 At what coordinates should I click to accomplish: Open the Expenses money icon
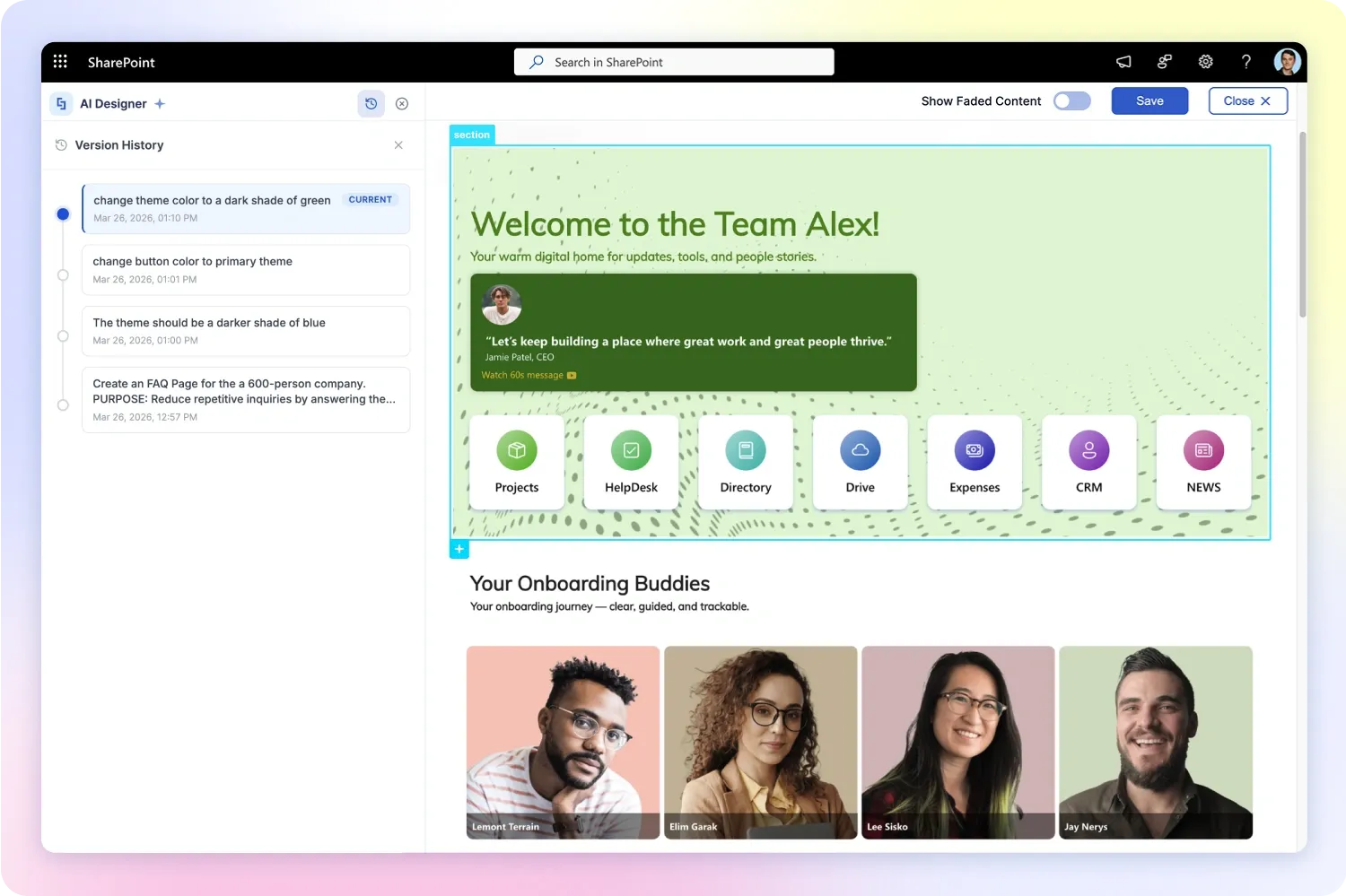click(x=975, y=450)
